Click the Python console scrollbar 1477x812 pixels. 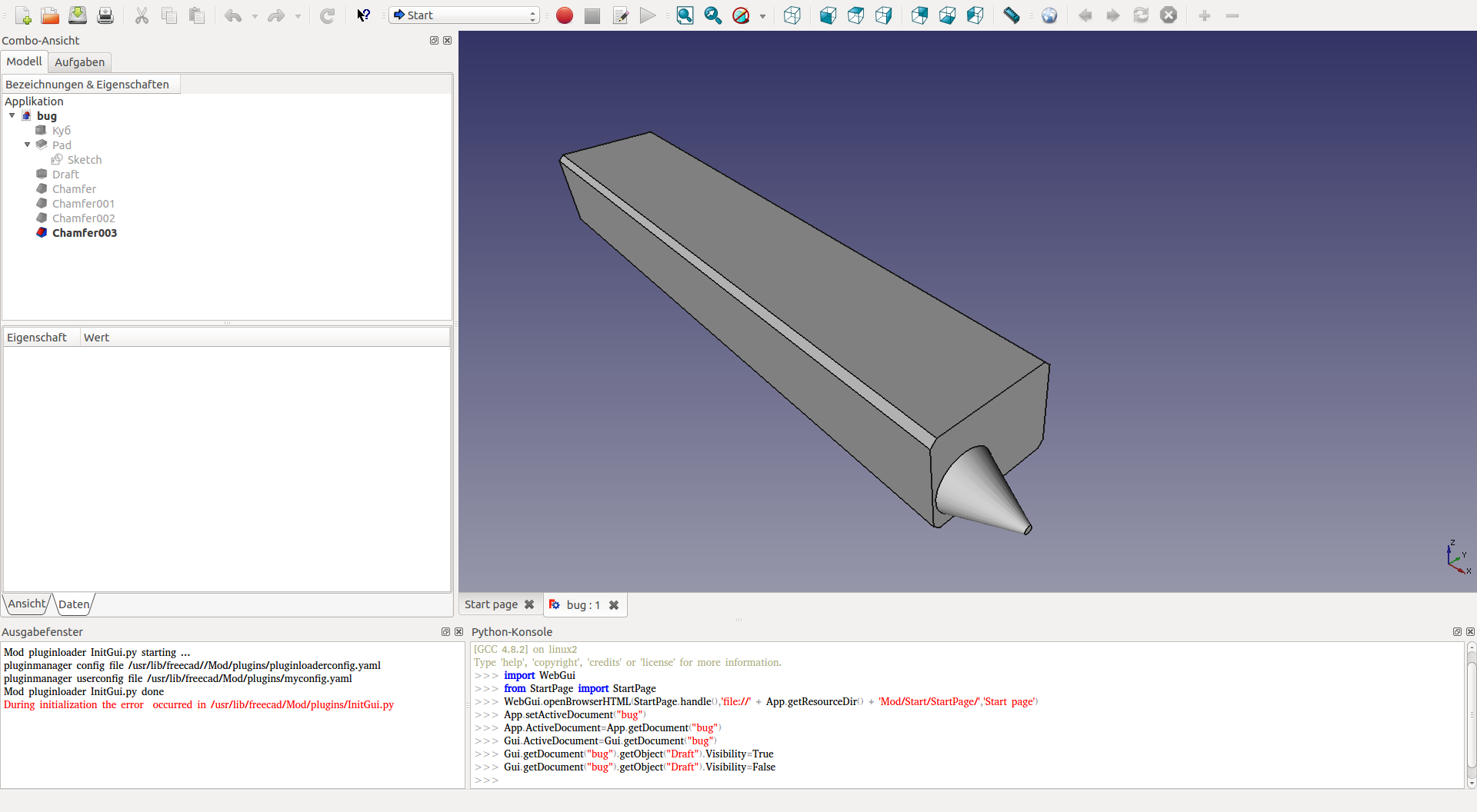(x=1471, y=715)
